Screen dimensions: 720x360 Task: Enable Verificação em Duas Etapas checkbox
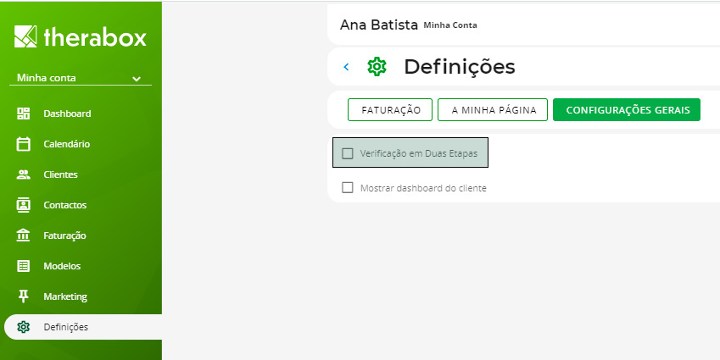click(348, 153)
